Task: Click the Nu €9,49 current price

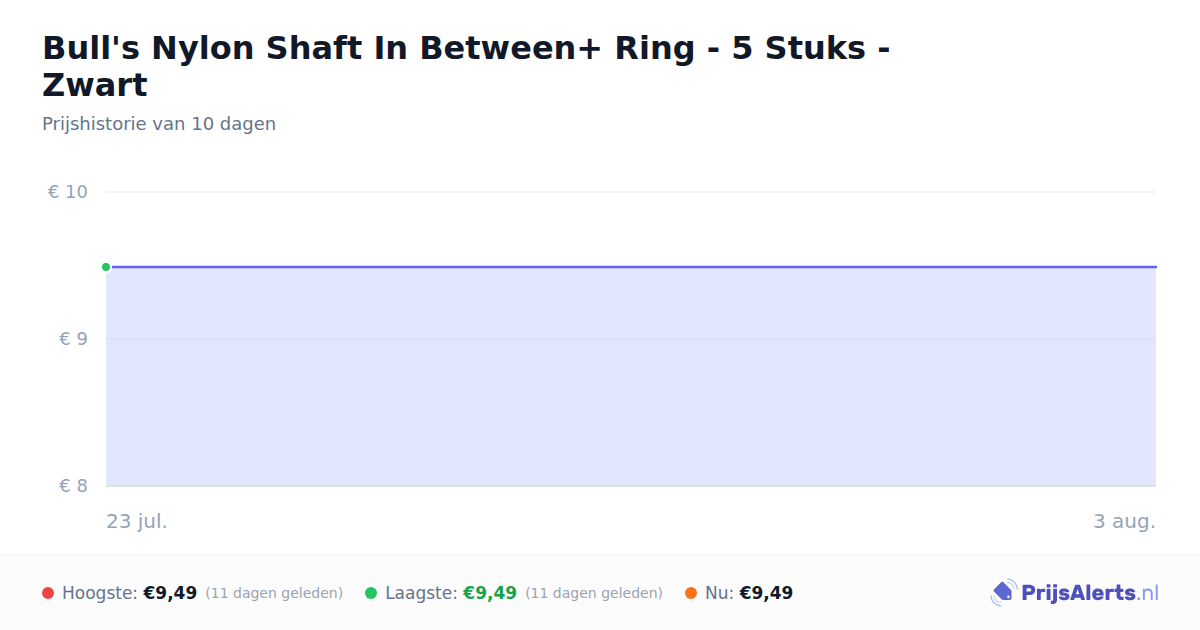Action: pyautogui.click(x=766, y=593)
